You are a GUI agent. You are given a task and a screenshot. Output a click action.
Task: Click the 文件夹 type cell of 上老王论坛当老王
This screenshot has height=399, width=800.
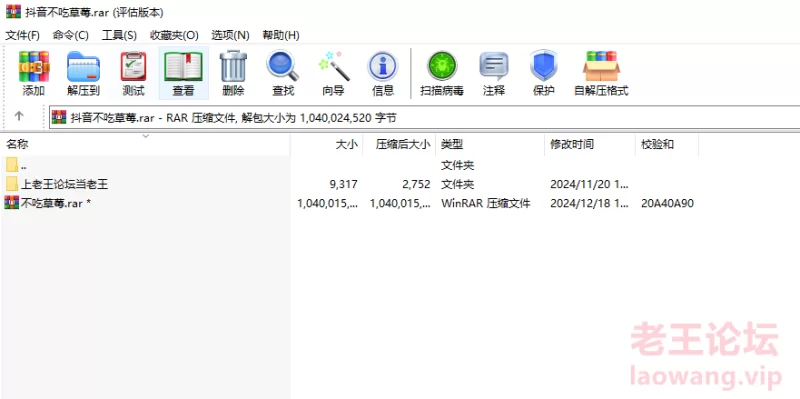click(458, 184)
